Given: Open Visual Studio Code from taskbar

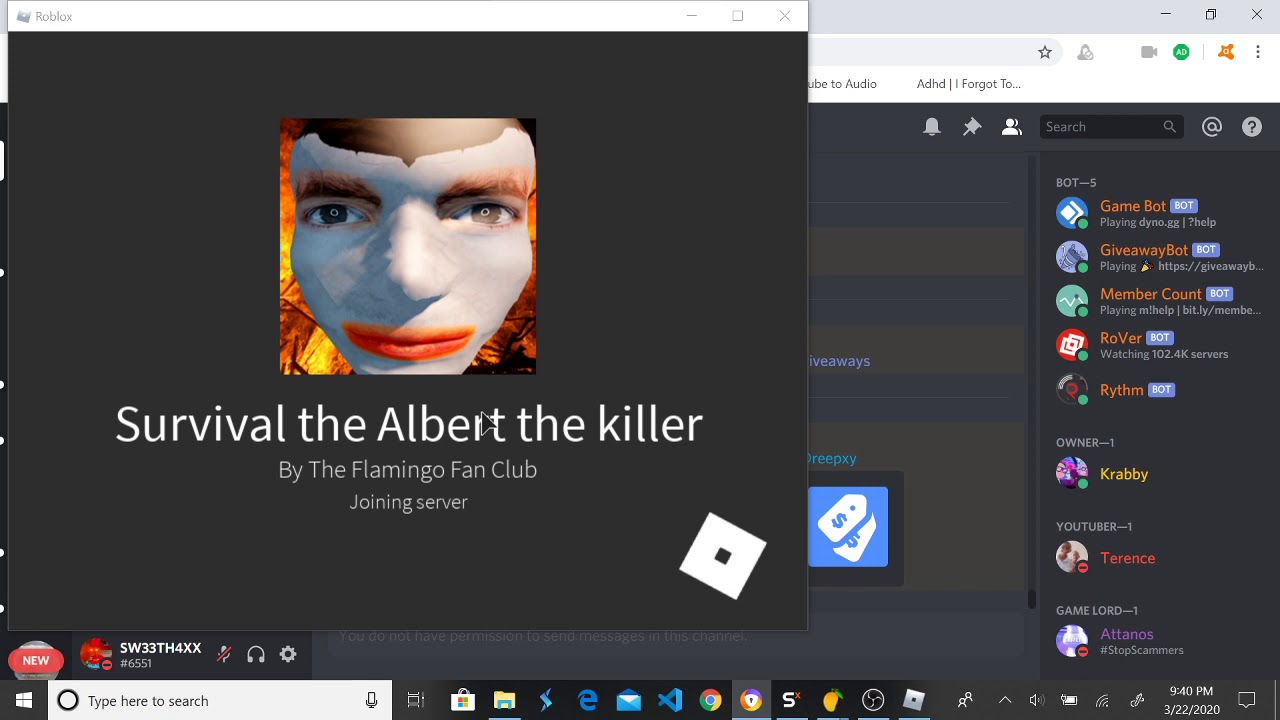Looking at the screenshot, I should pos(670,701).
